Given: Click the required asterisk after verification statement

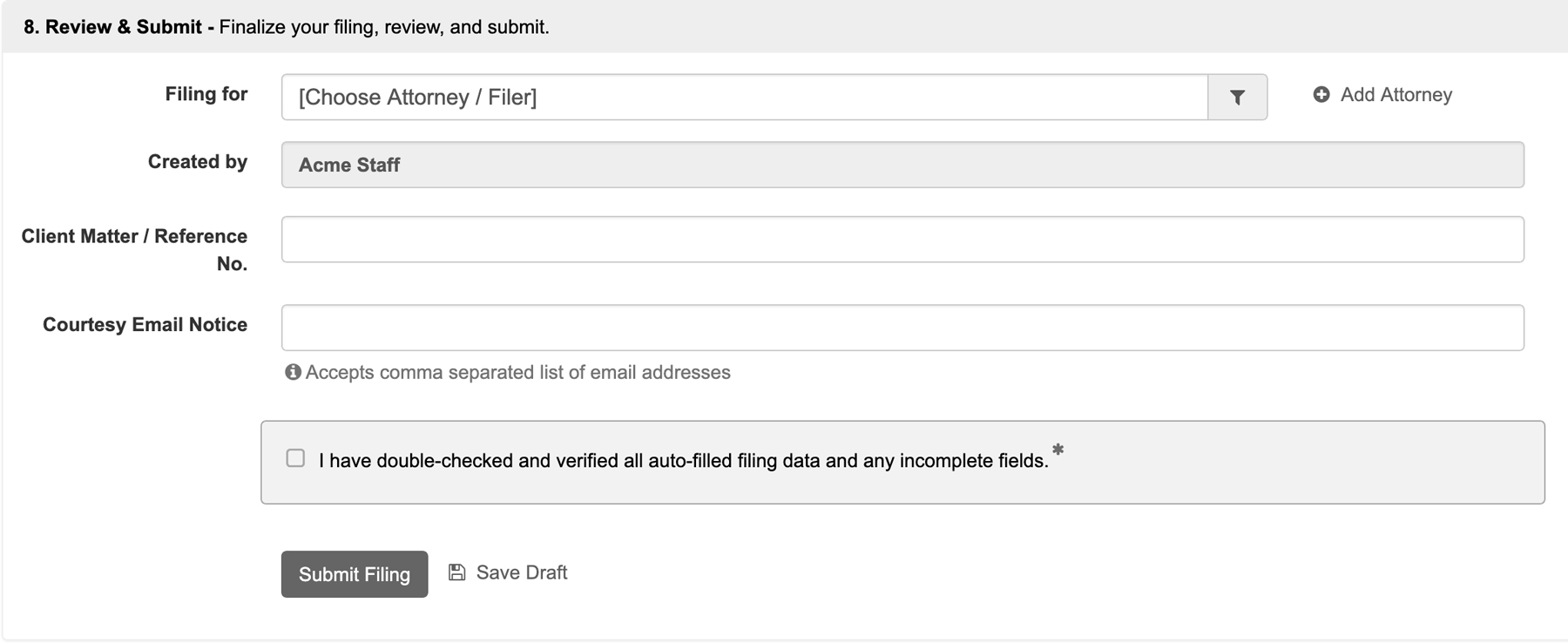Looking at the screenshot, I should pyautogui.click(x=1058, y=450).
